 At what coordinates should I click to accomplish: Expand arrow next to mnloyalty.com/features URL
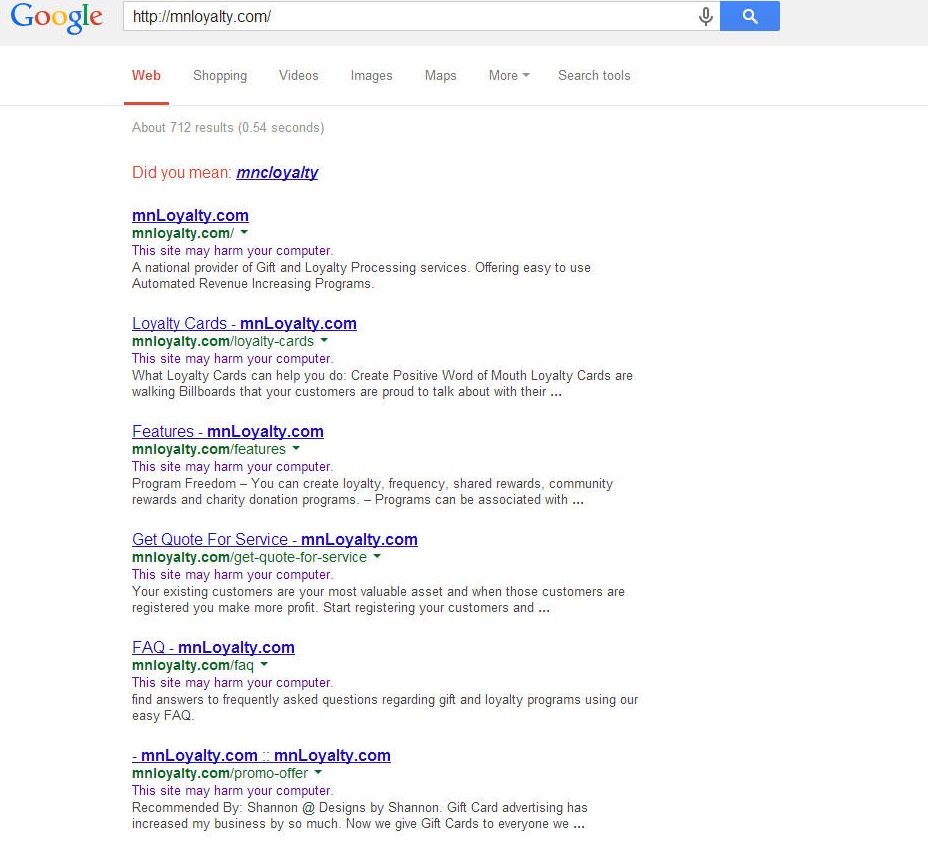pos(296,448)
